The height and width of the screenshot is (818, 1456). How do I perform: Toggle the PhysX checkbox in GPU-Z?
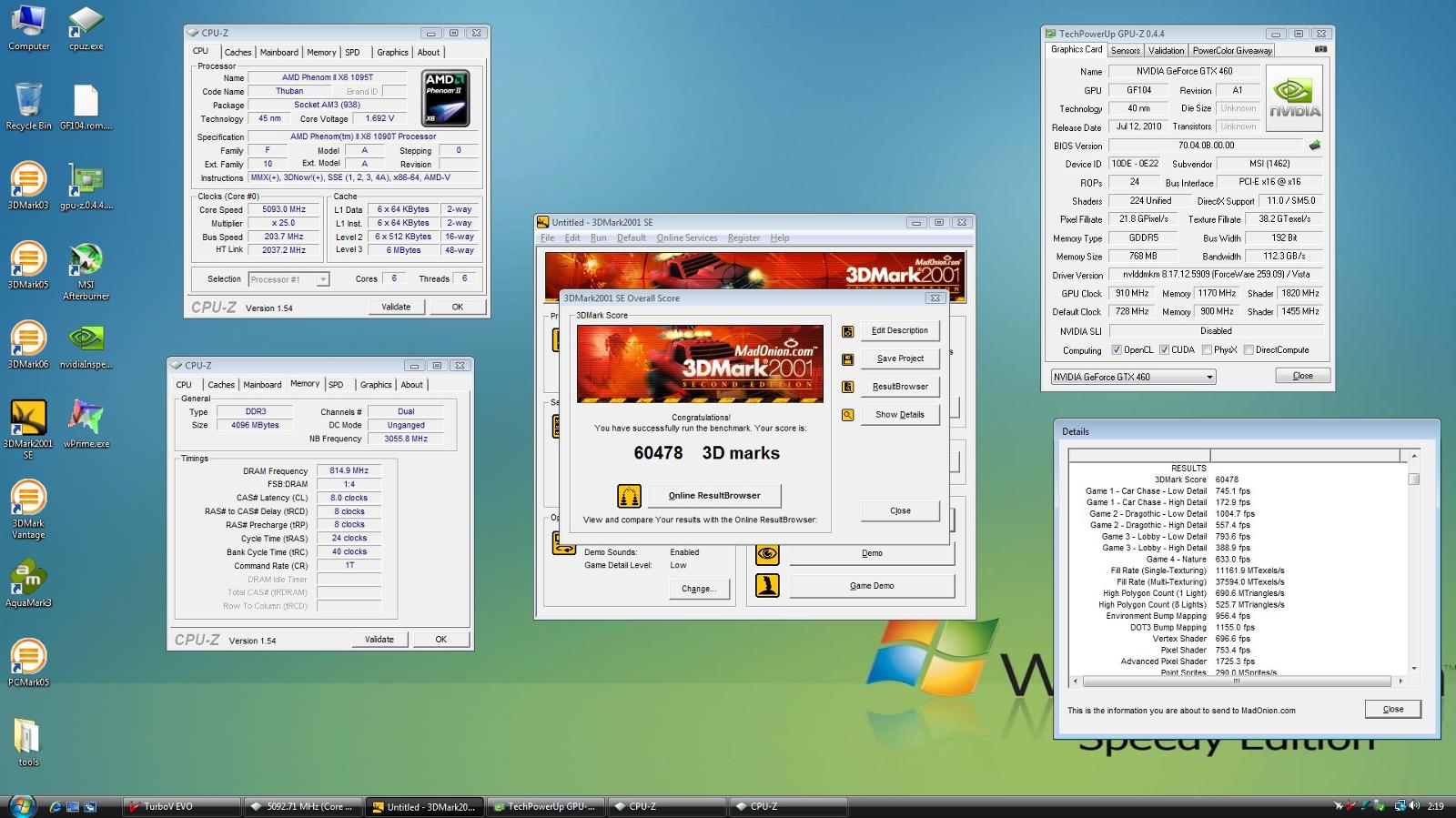[1207, 350]
